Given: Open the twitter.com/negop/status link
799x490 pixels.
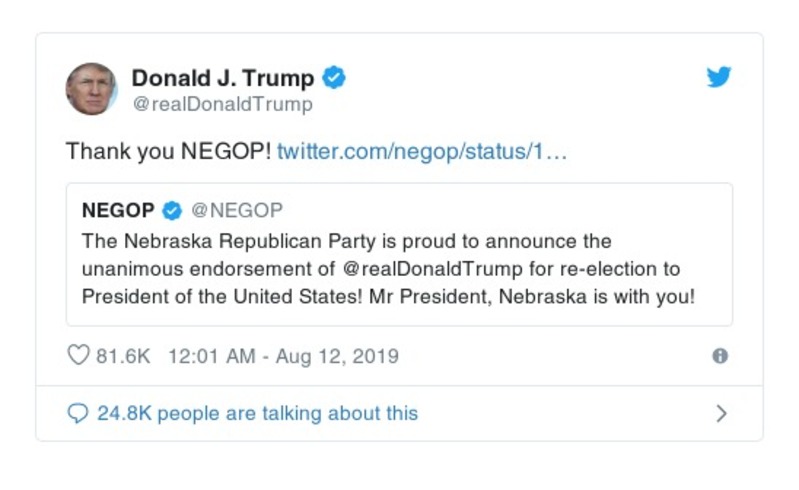Looking at the screenshot, I should tap(422, 152).
